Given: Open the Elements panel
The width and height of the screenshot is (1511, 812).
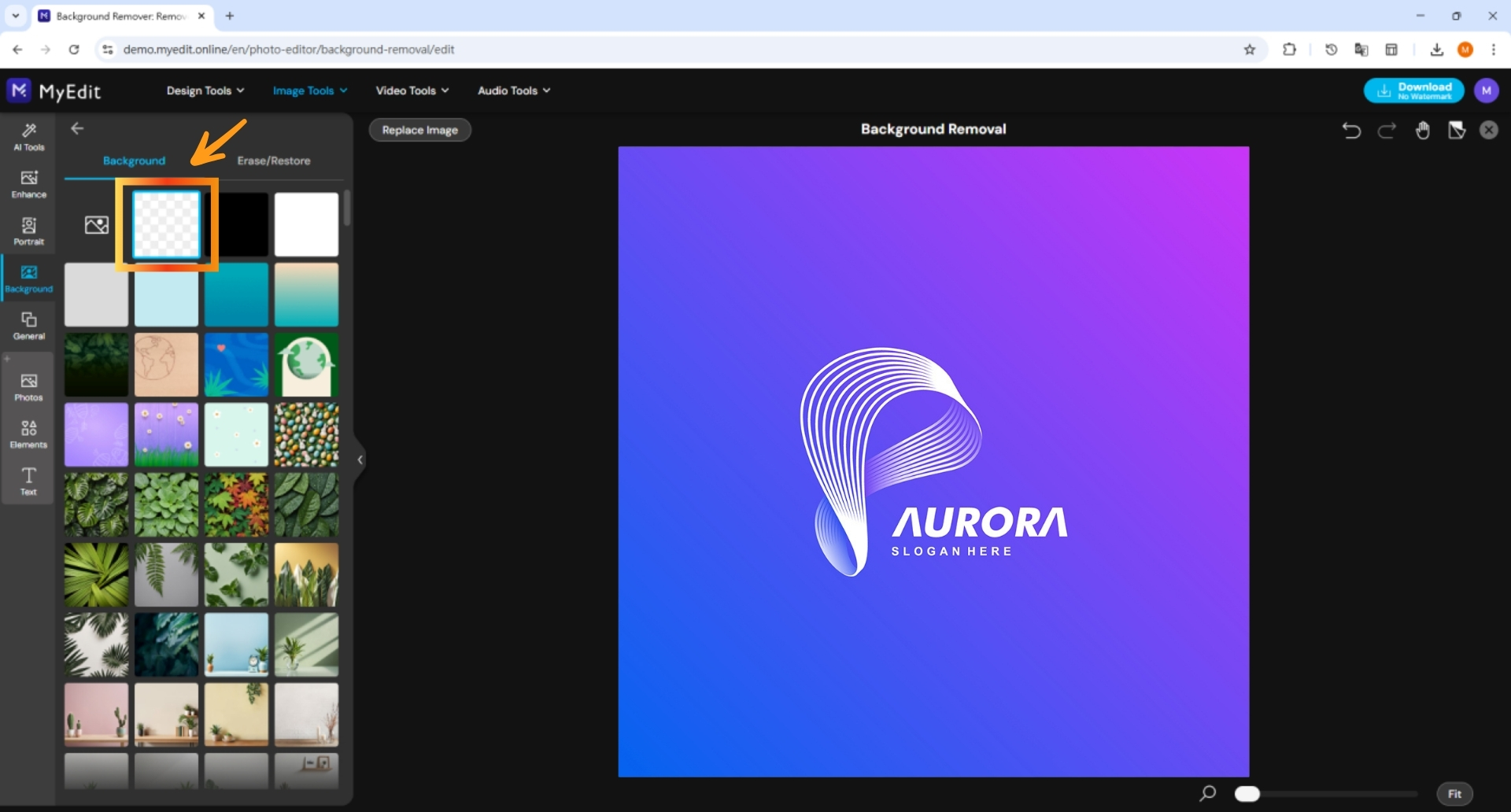Looking at the screenshot, I should (28, 434).
